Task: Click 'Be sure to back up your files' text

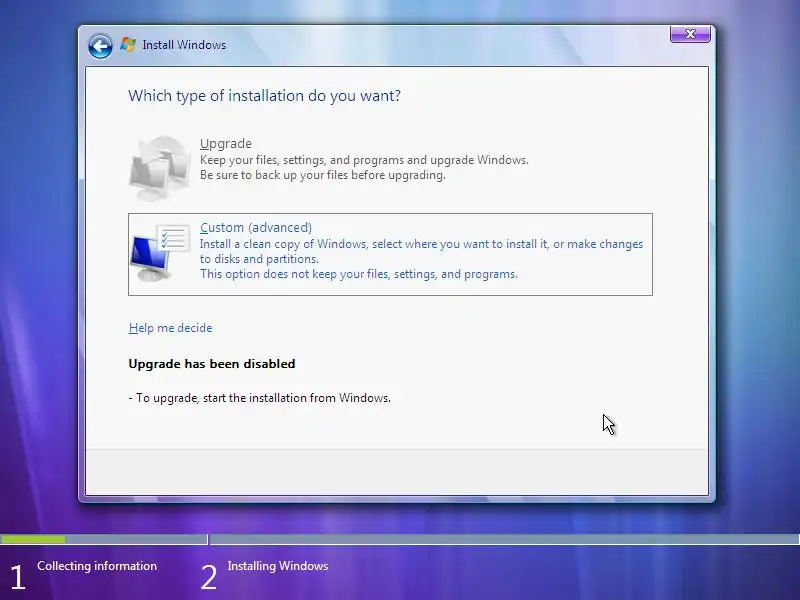Action: (x=322, y=175)
